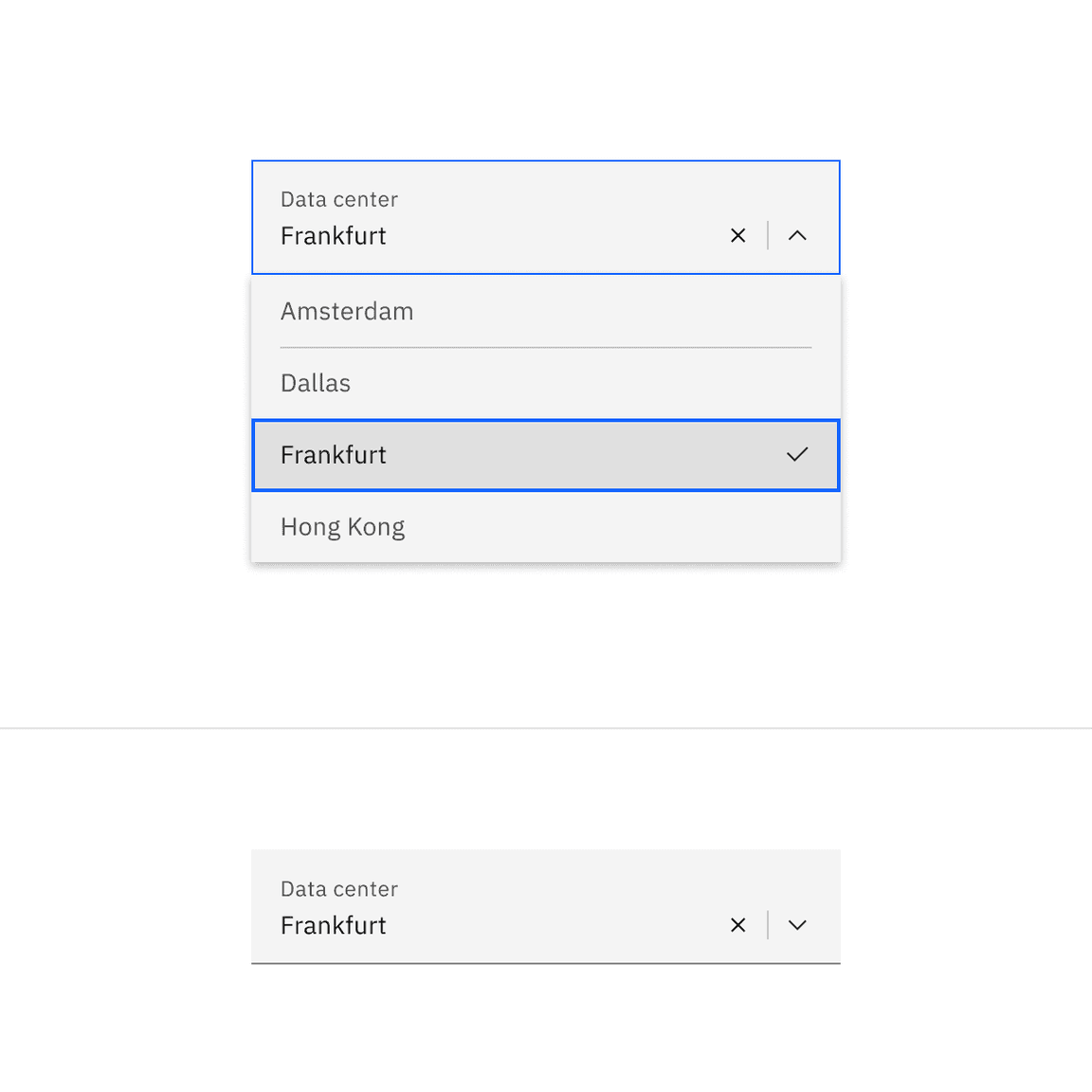This screenshot has width=1092, height=1092.
Task: Clear Frankfurt in the closed bottom combo box
Action: coord(737,925)
